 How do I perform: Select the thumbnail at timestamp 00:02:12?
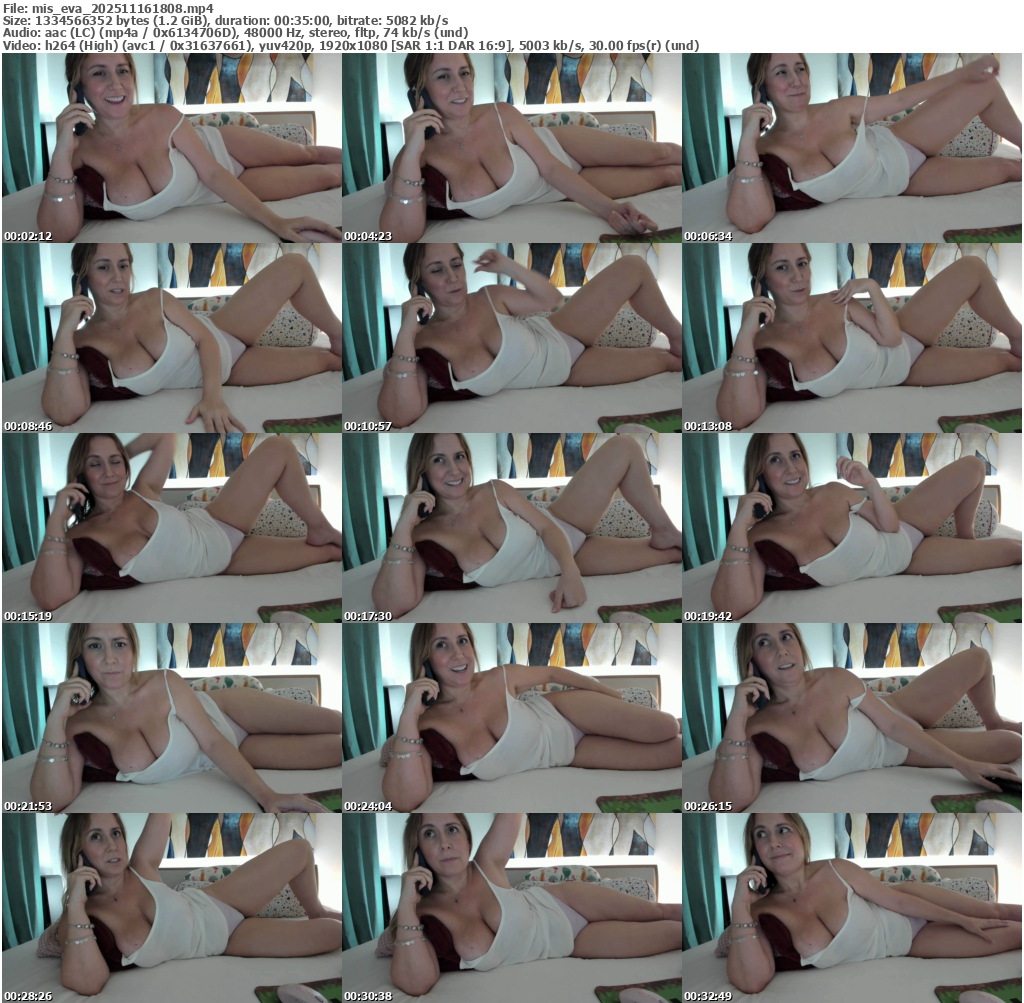tap(171, 148)
